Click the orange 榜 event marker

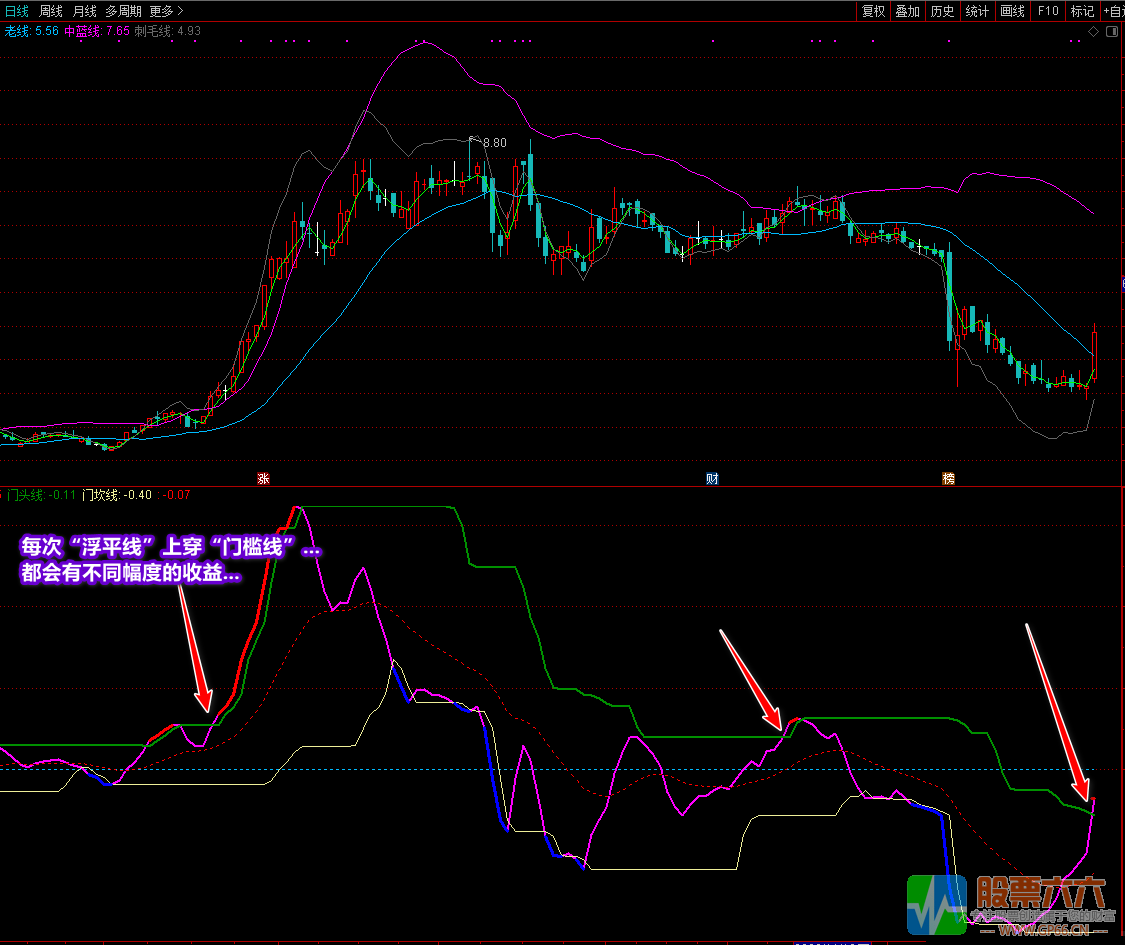click(949, 479)
